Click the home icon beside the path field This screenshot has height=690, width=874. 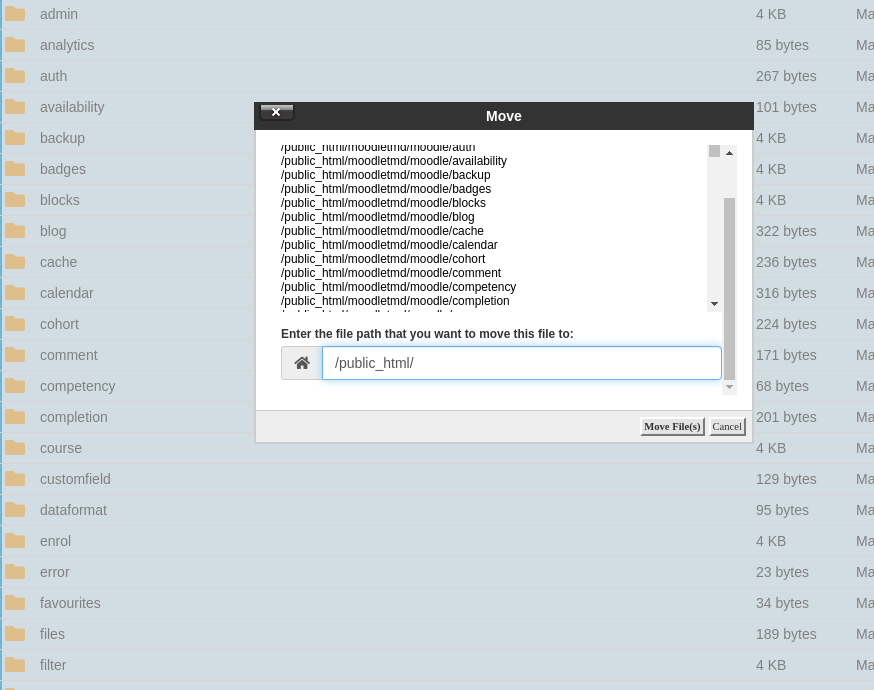302,363
